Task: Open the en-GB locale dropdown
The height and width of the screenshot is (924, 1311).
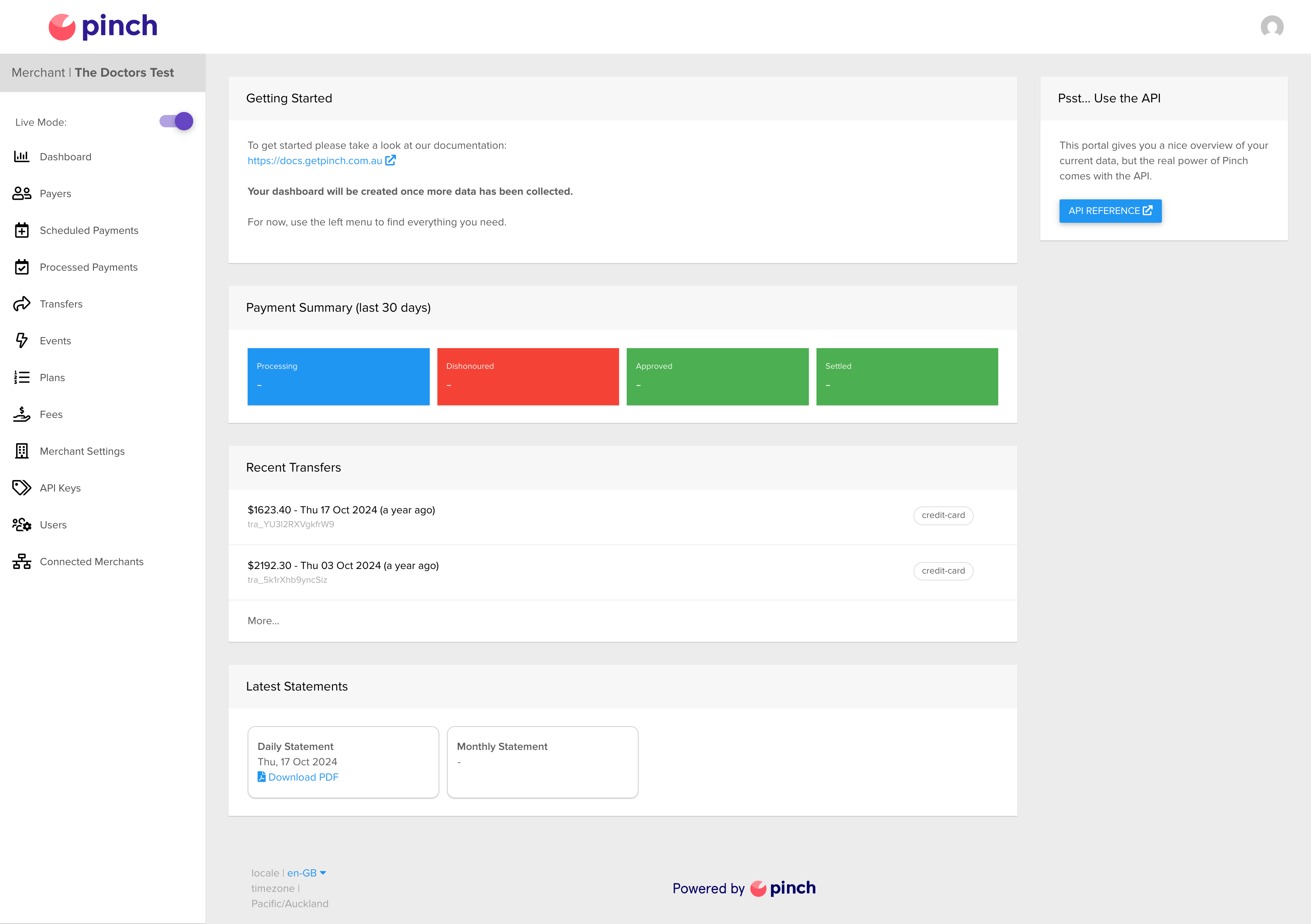Action: pos(307,873)
